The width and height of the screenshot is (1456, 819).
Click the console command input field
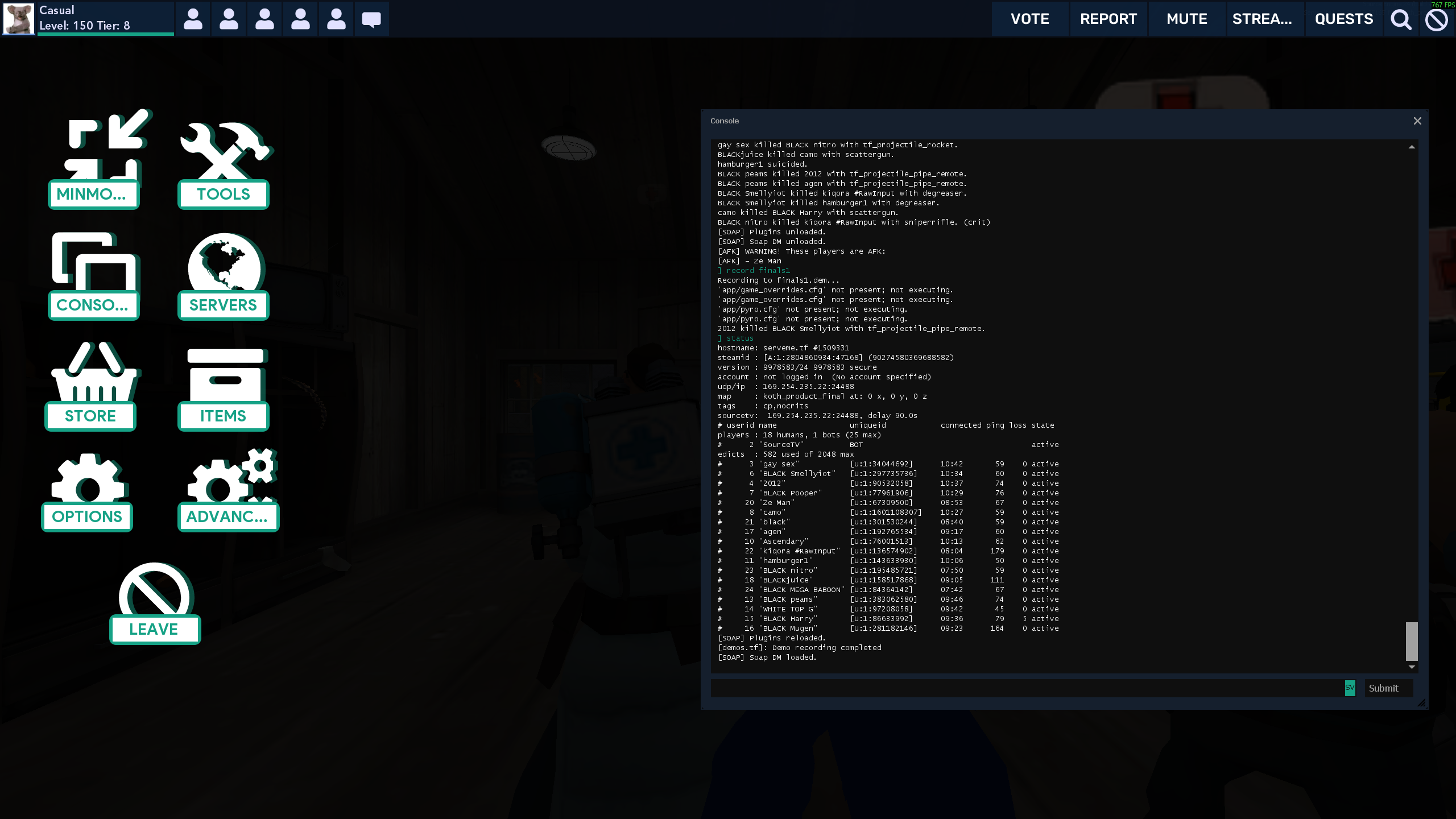(1024, 688)
